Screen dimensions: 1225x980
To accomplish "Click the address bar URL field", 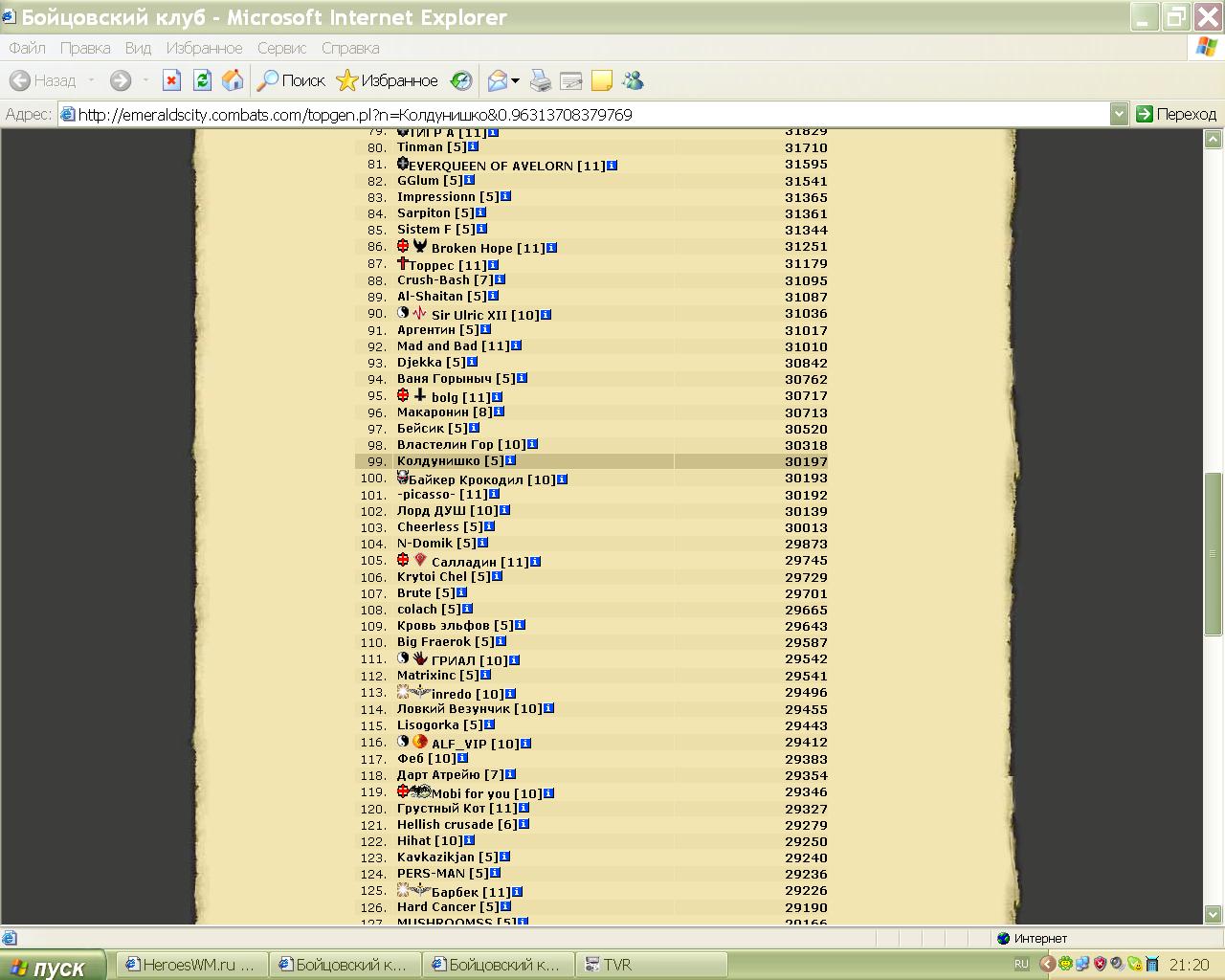I will [x=584, y=114].
